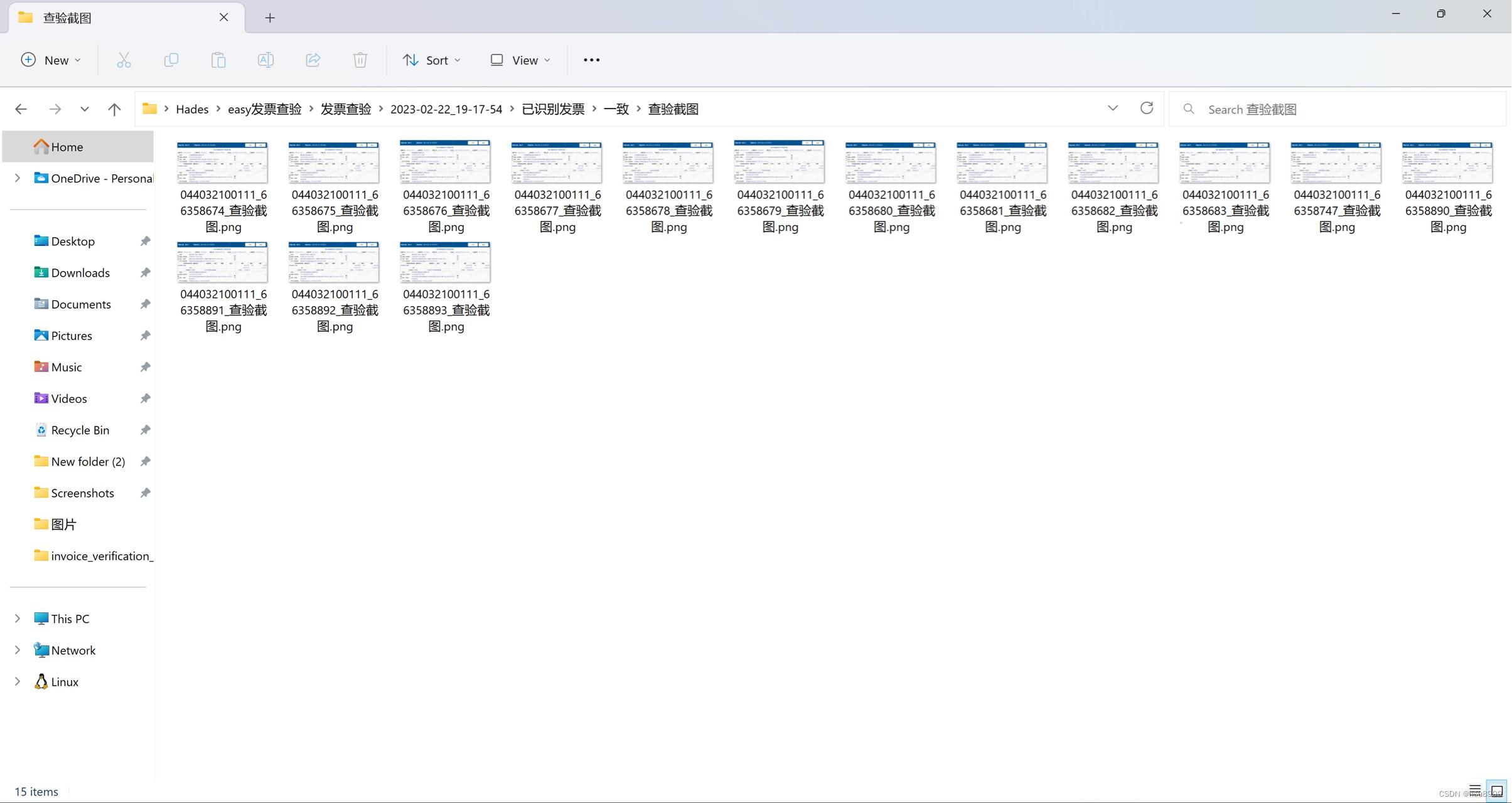Expand Linux tree node

pyautogui.click(x=18, y=681)
